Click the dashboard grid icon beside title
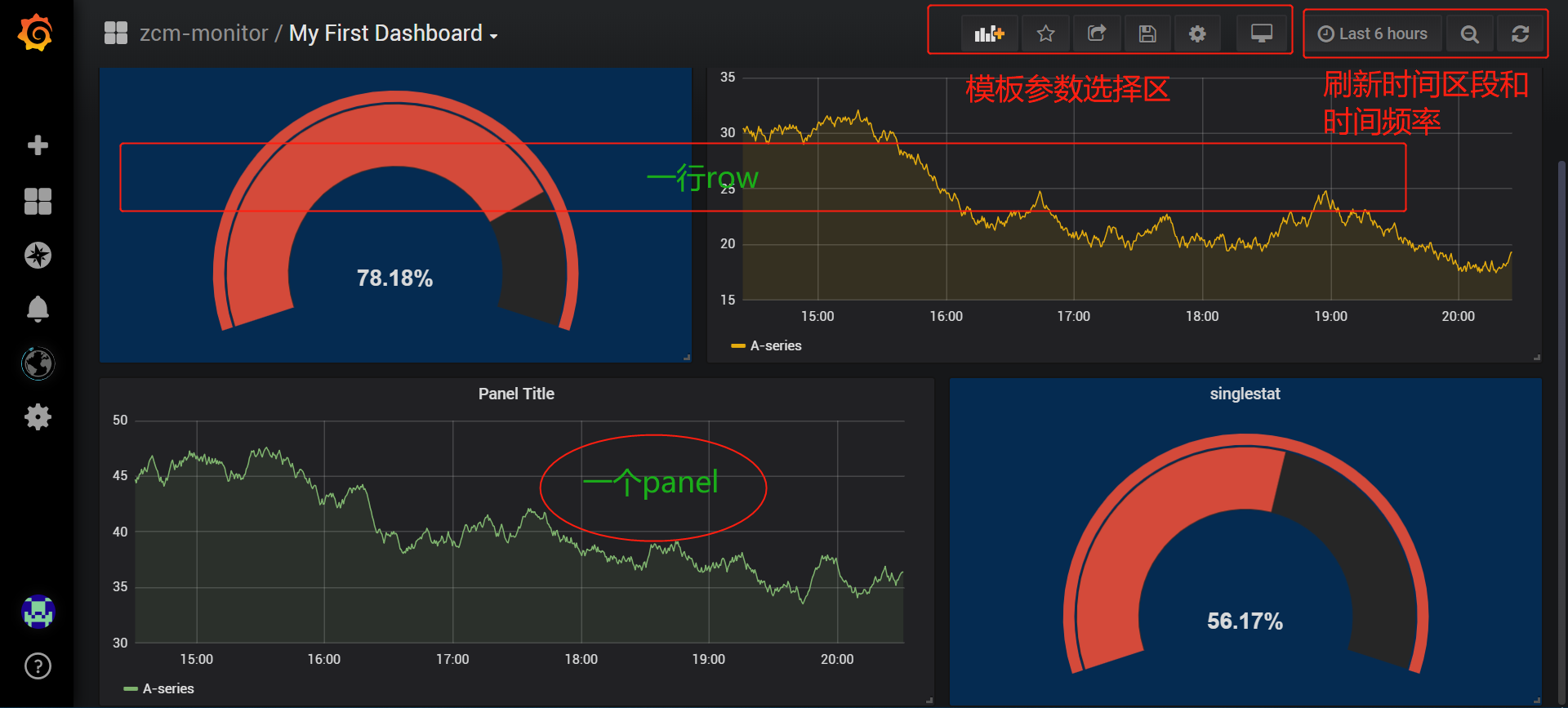1568x708 pixels. click(116, 33)
